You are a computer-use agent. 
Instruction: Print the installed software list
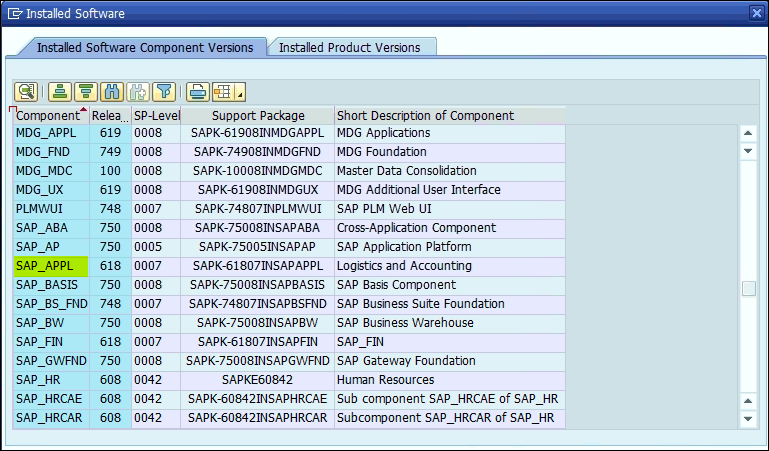coord(198,92)
